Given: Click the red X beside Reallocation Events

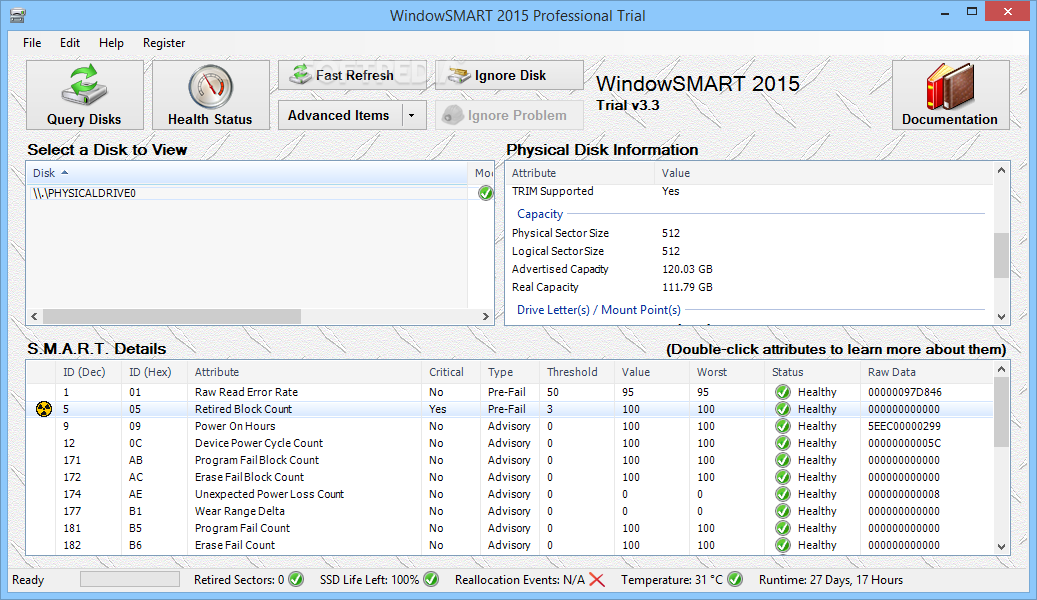Looking at the screenshot, I should click(597, 580).
